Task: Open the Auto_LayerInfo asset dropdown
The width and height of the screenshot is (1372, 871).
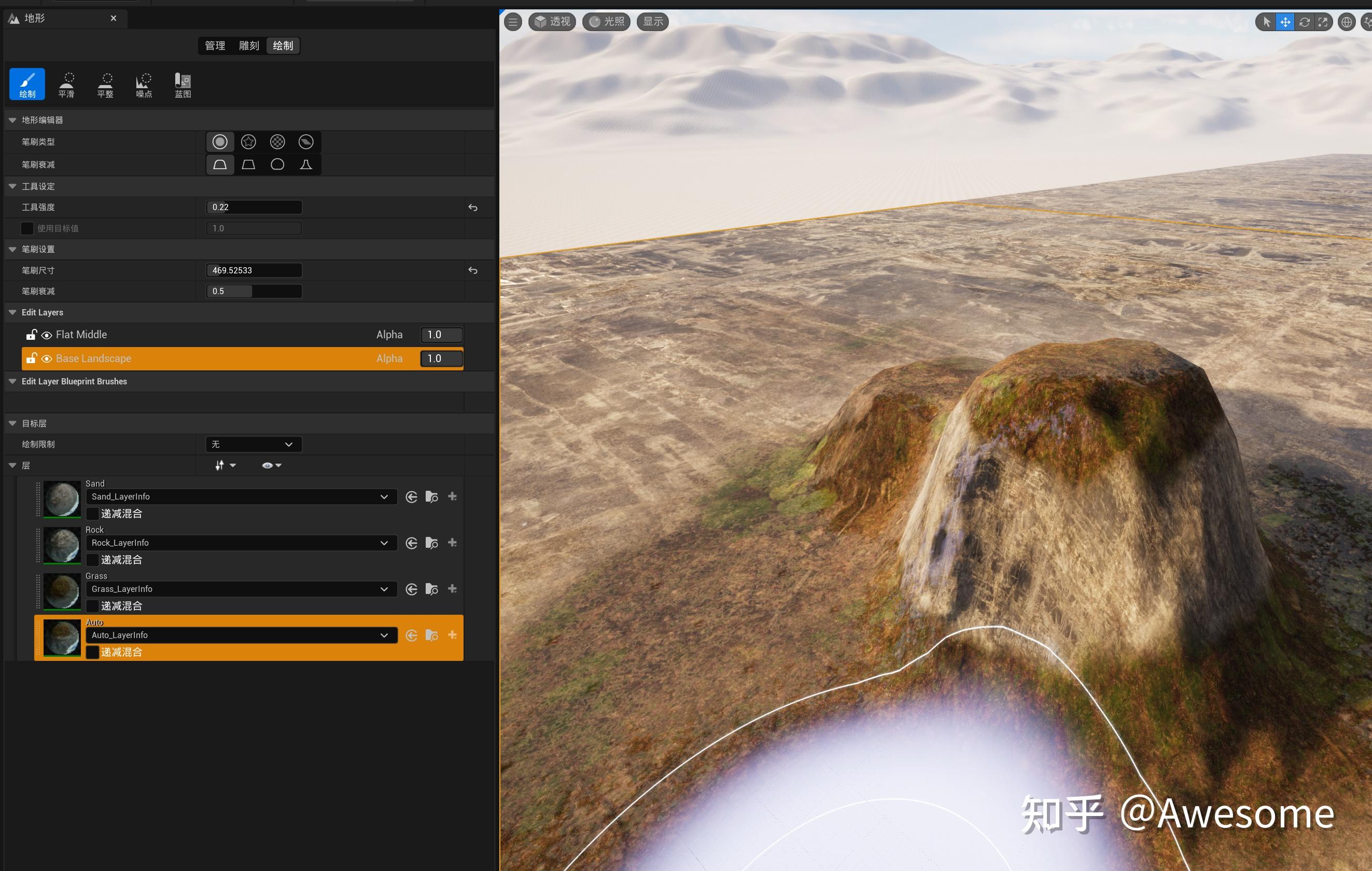Action: point(241,635)
